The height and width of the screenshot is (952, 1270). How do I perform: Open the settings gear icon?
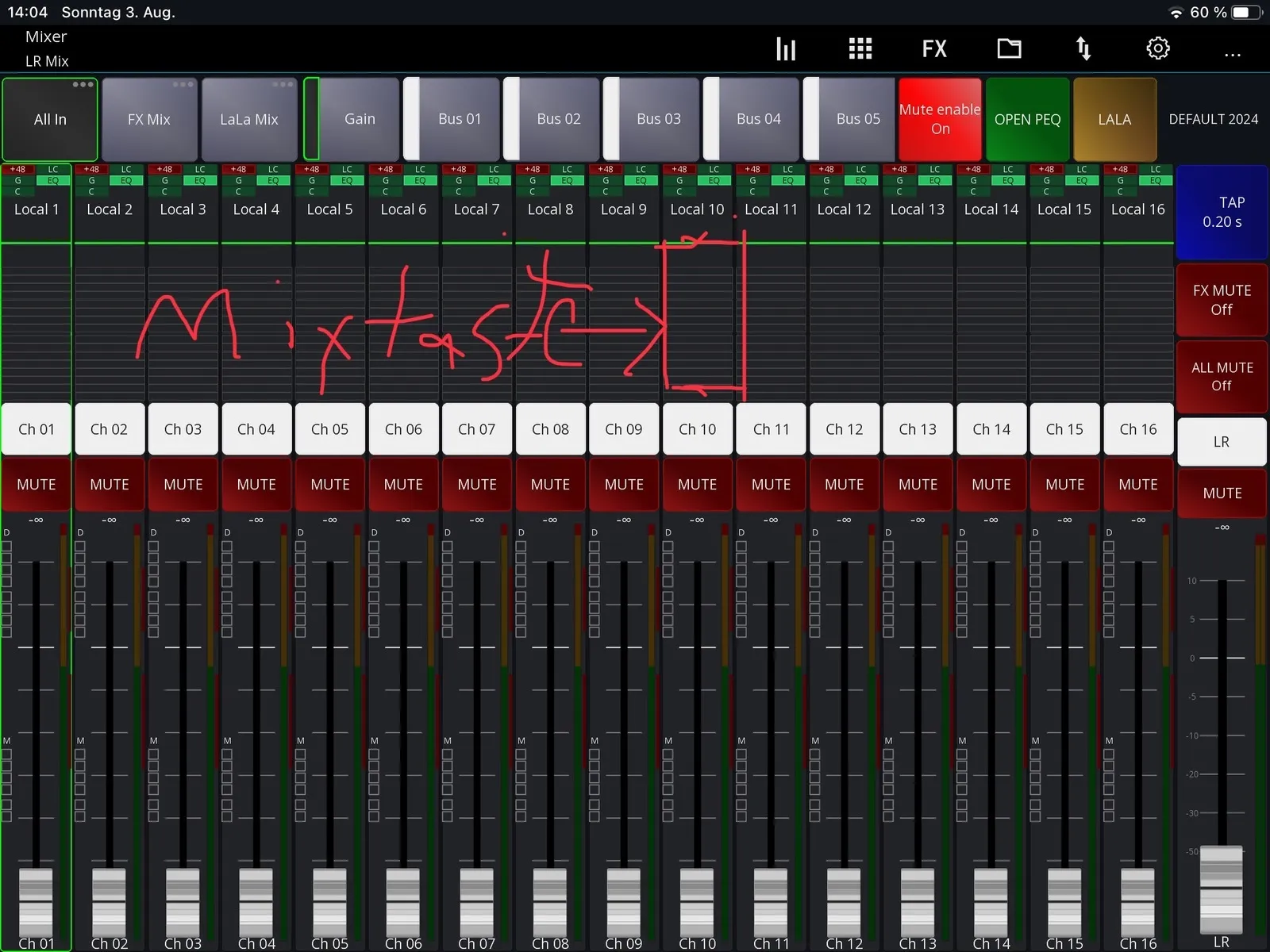[x=1158, y=49]
